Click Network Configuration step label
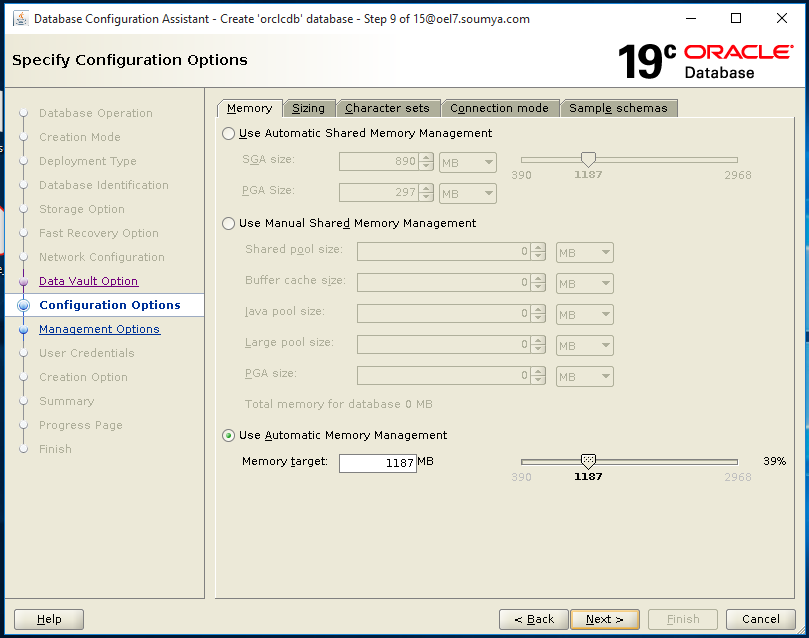Image resolution: width=809 pixels, height=638 pixels. click(x=102, y=257)
